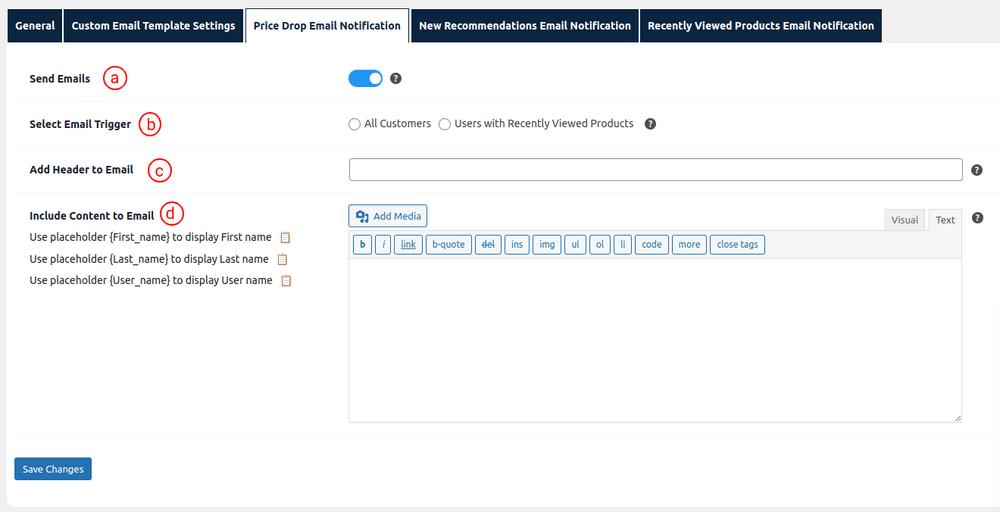Insert code tag with code button
This screenshot has width=1000, height=512.
pos(652,244)
